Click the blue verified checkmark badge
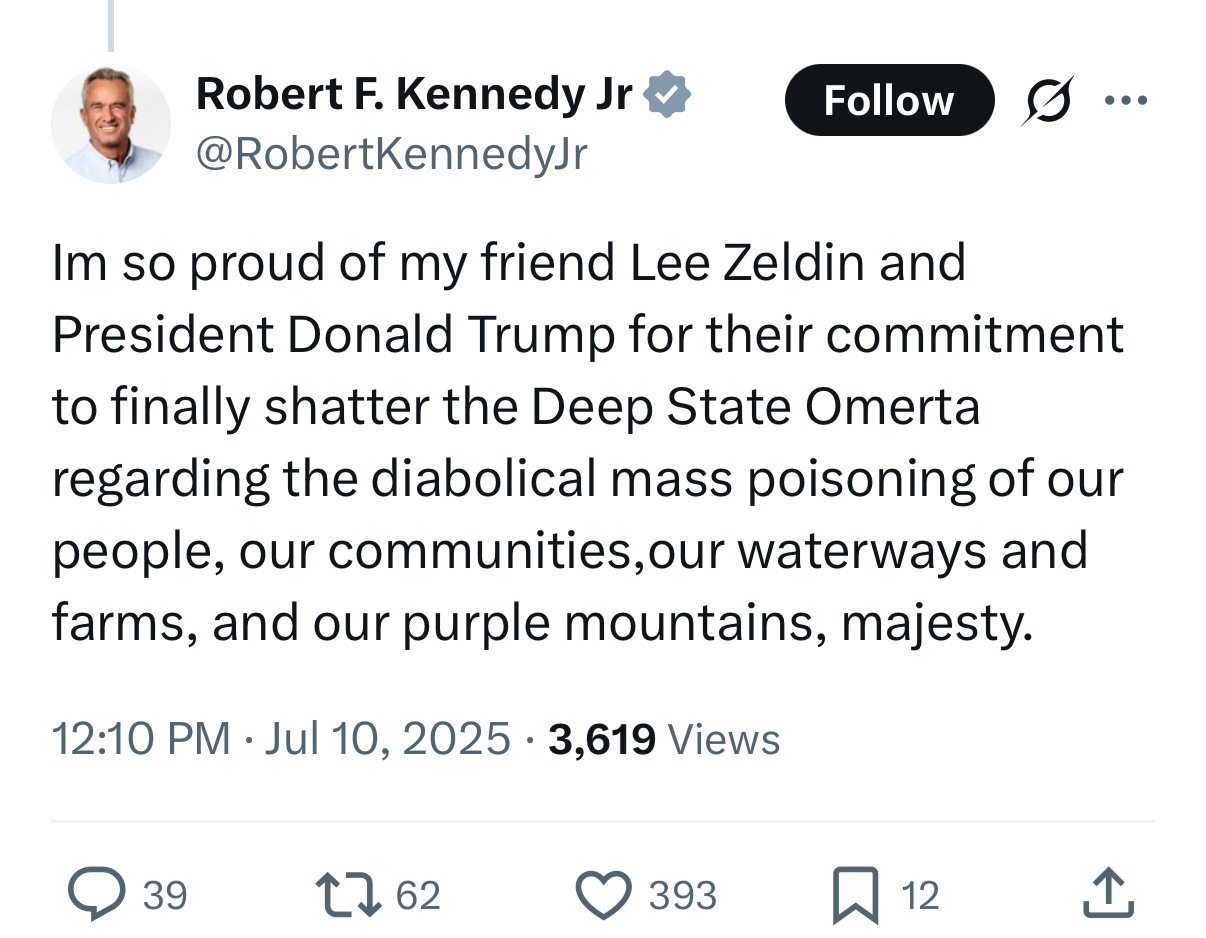 (667, 95)
